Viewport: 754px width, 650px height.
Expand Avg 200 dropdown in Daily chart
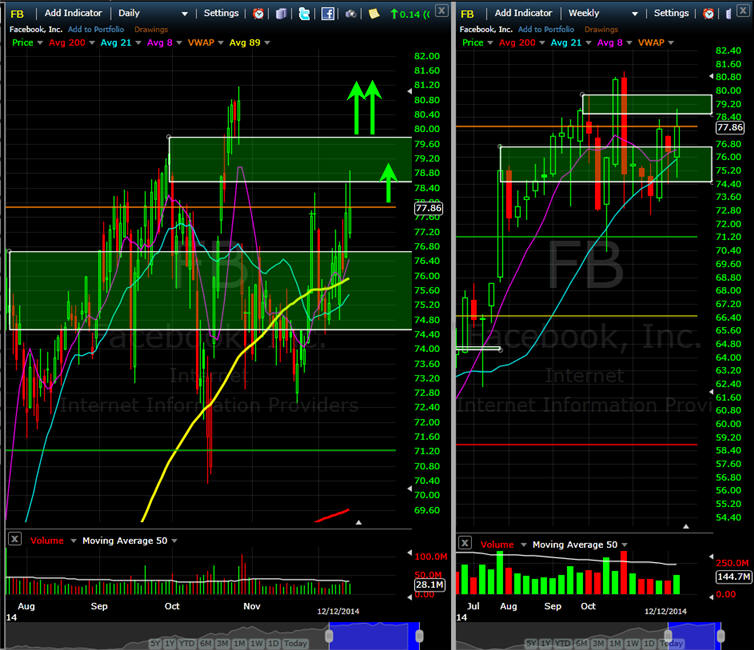click(92, 43)
